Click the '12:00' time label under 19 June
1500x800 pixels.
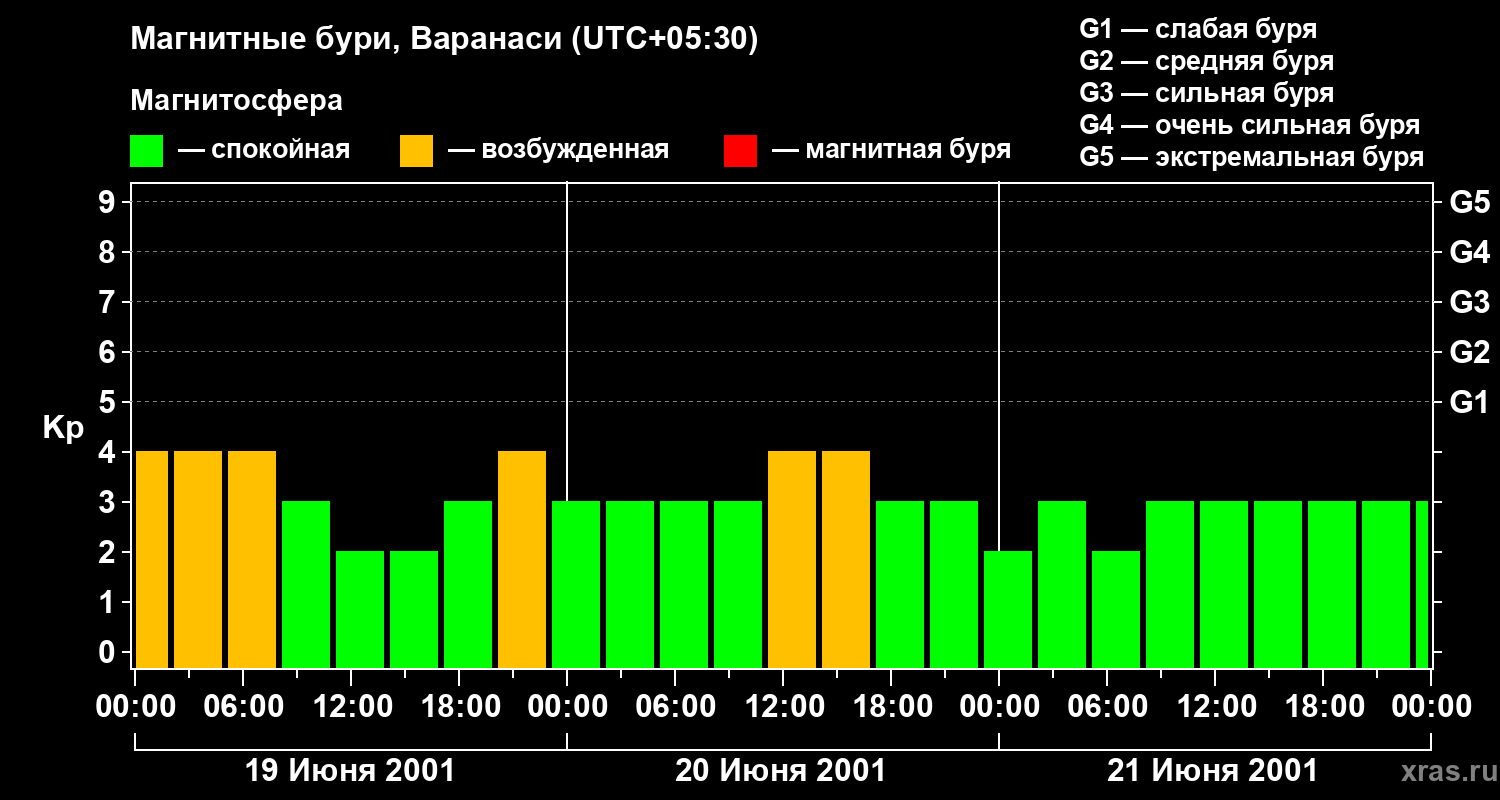pos(351,706)
